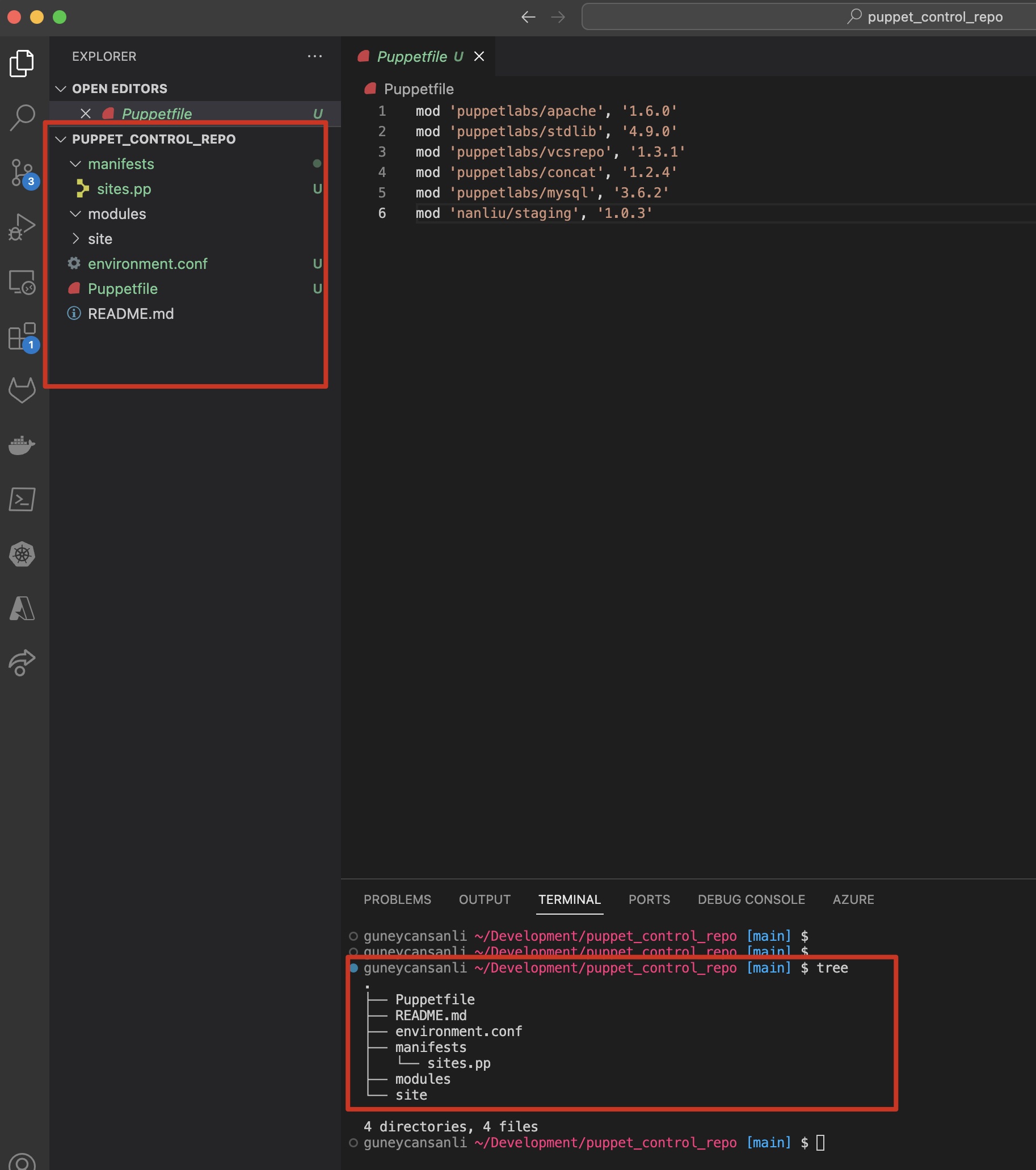Click line 1 with puppetlabs/apache
Viewport: 1036px width, 1170px height.
coord(546,111)
